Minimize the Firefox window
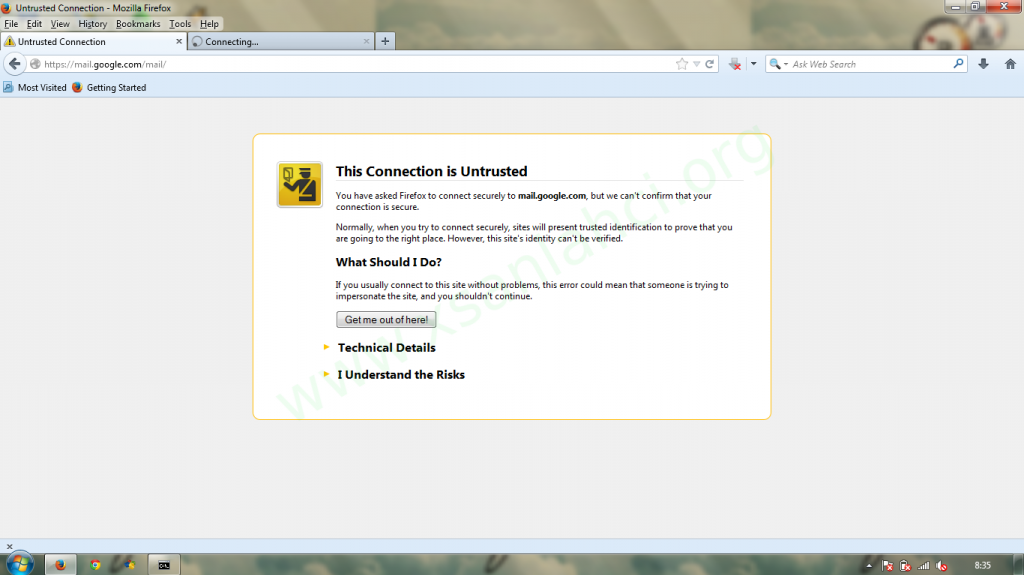Screen dimensions: 1024x575 click(x=955, y=7)
